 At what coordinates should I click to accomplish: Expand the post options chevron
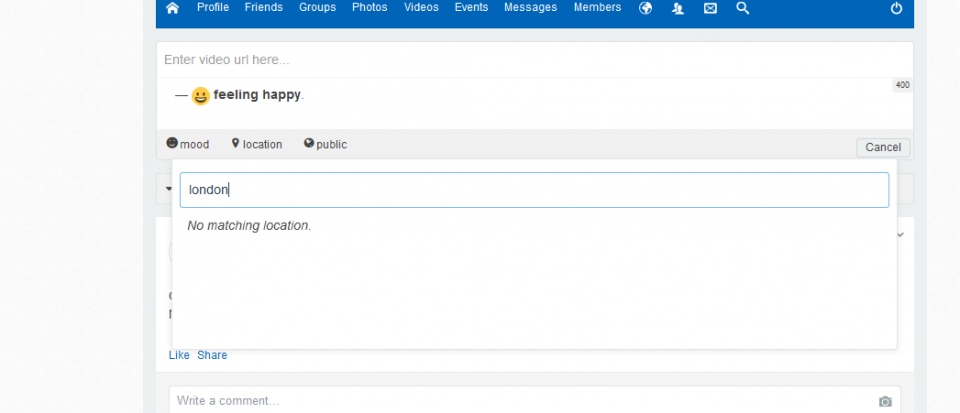tap(901, 234)
